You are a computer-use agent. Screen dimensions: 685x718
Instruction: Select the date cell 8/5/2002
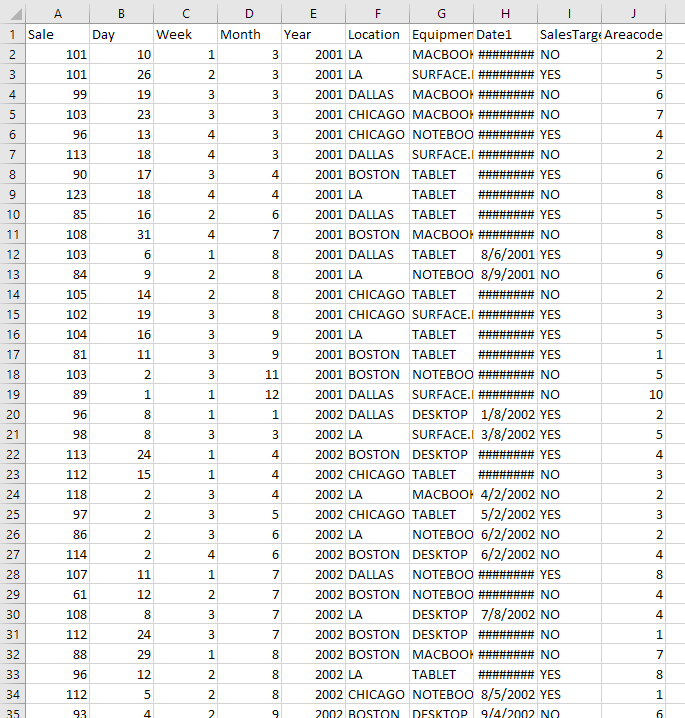[x=506, y=694]
